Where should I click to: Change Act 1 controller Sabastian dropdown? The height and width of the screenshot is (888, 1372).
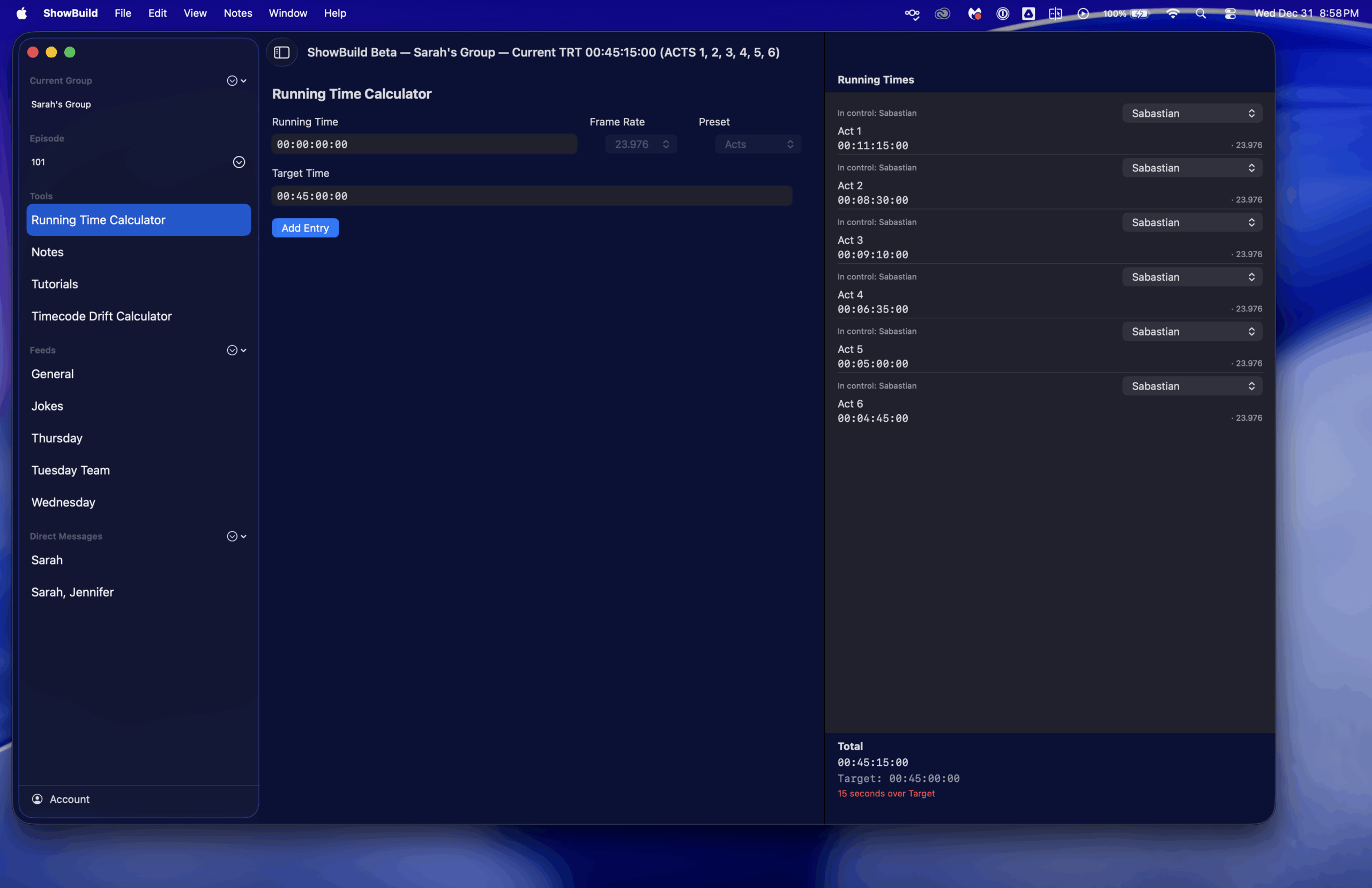point(1191,113)
